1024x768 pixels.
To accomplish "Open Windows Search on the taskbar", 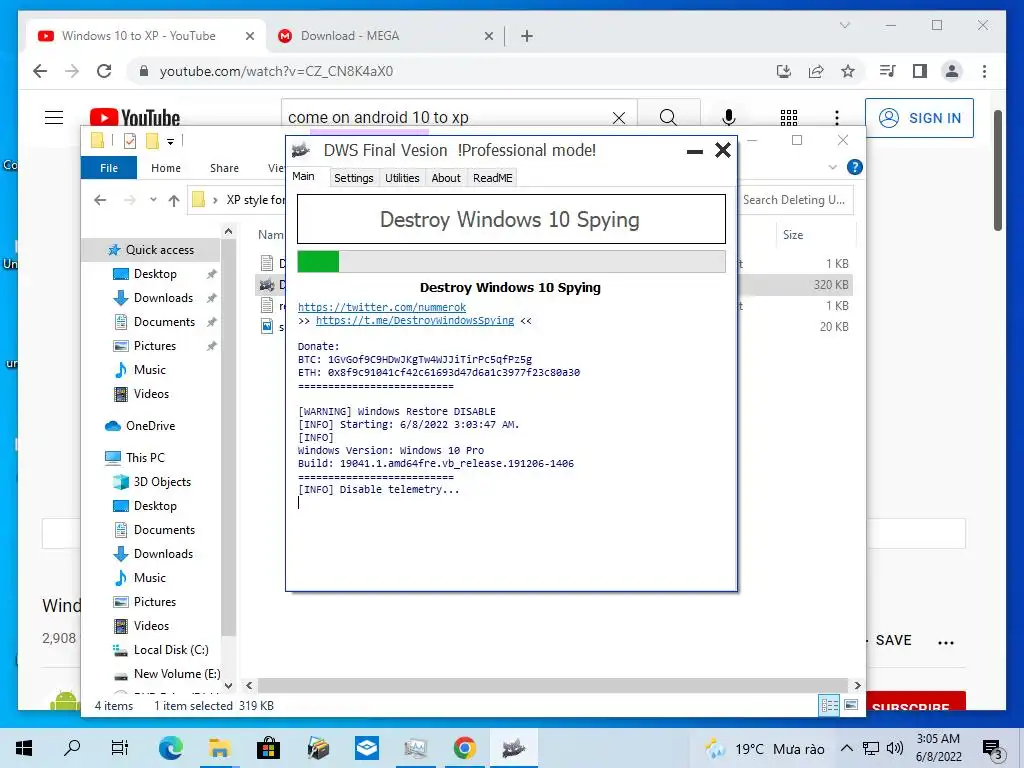I will 72,748.
